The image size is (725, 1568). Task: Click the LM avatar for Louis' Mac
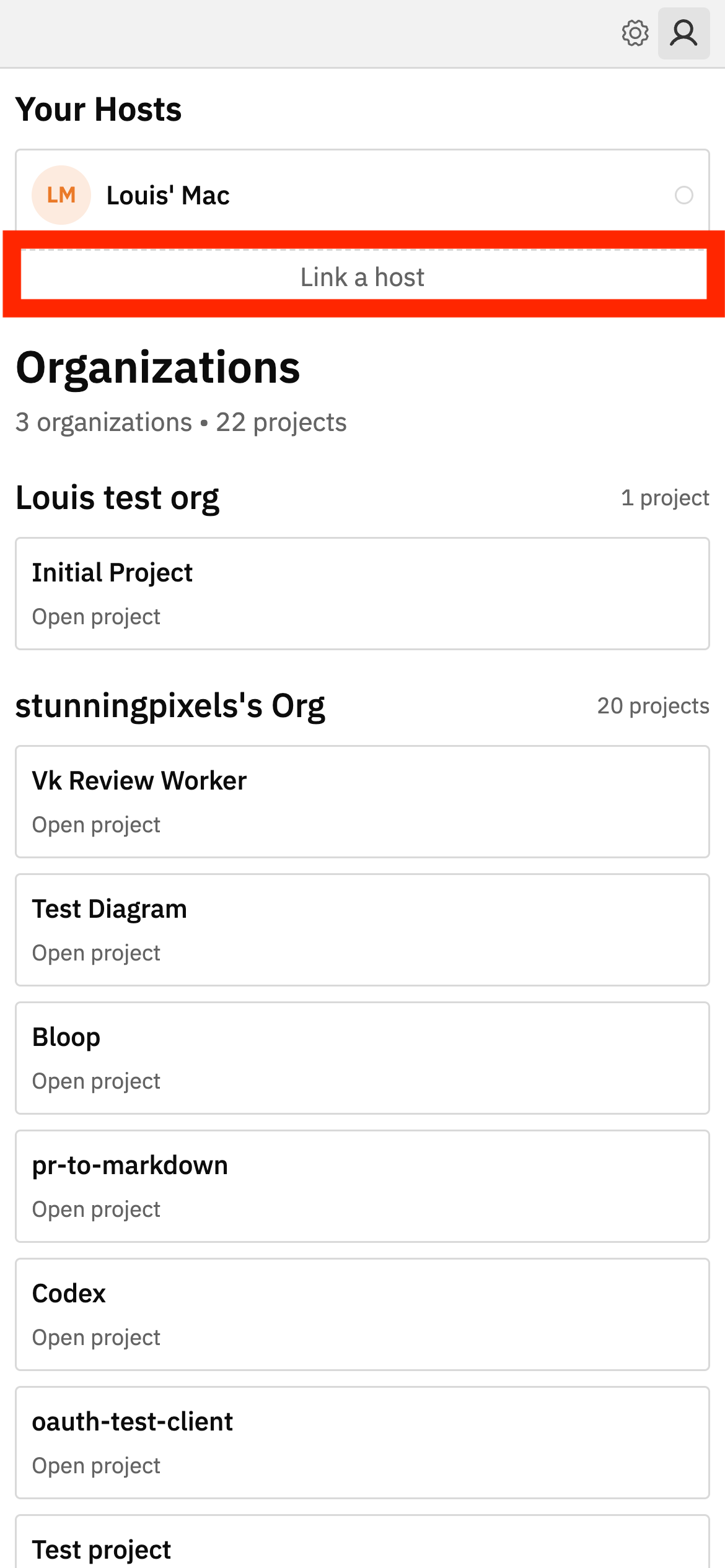coord(61,195)
